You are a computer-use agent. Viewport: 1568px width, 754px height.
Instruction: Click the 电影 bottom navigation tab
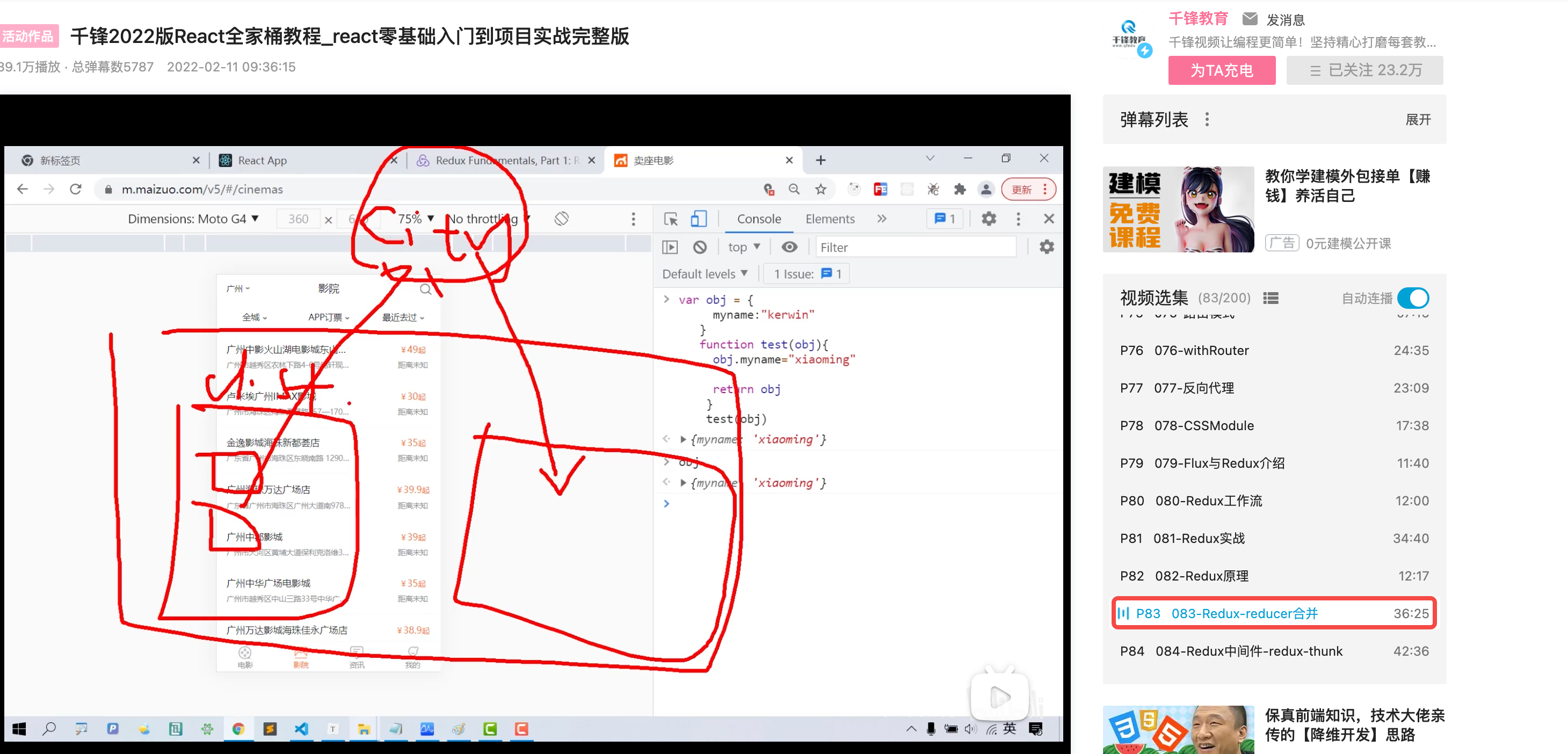(245, 658)
